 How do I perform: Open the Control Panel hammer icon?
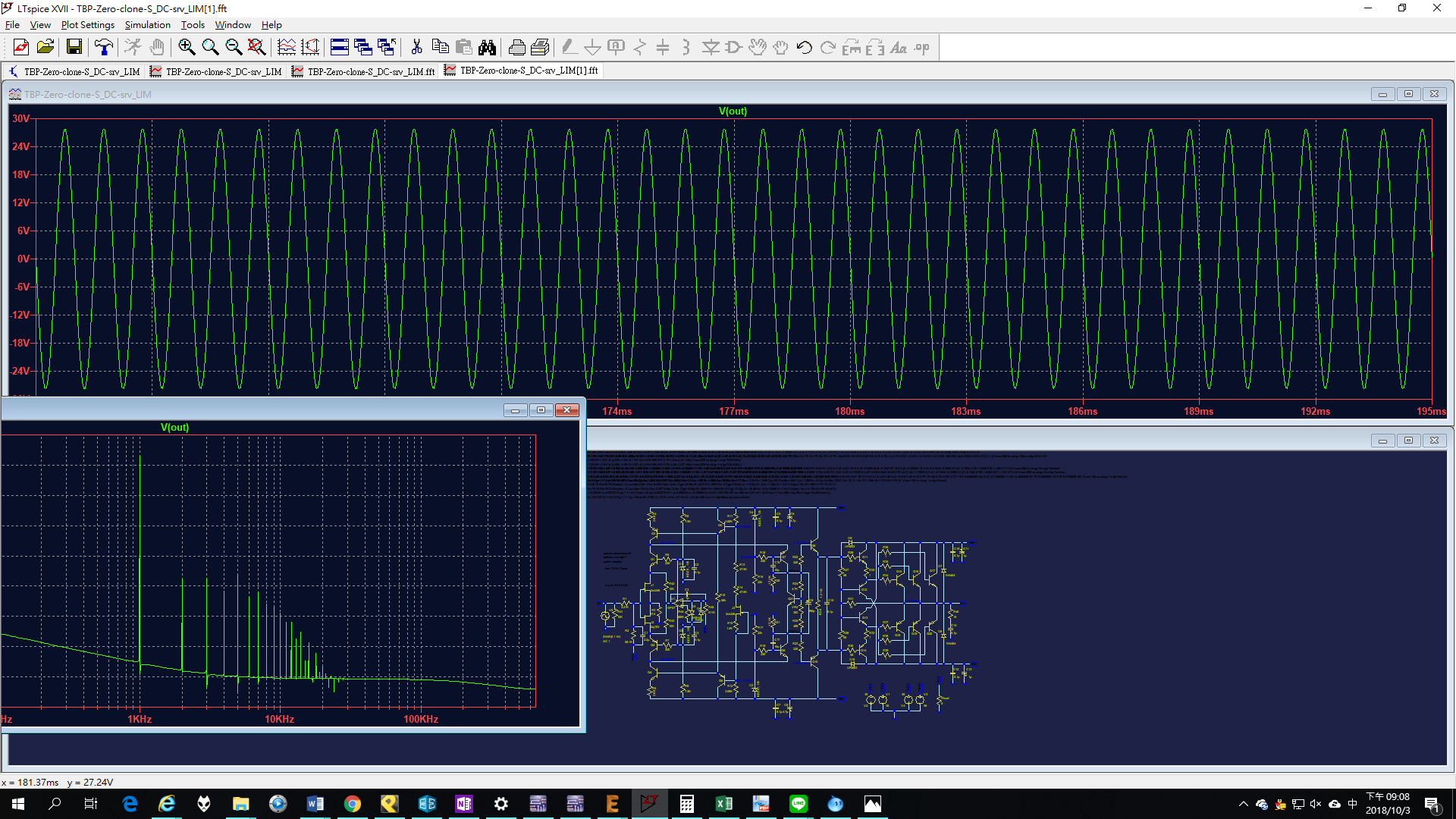tap(104, 47)
